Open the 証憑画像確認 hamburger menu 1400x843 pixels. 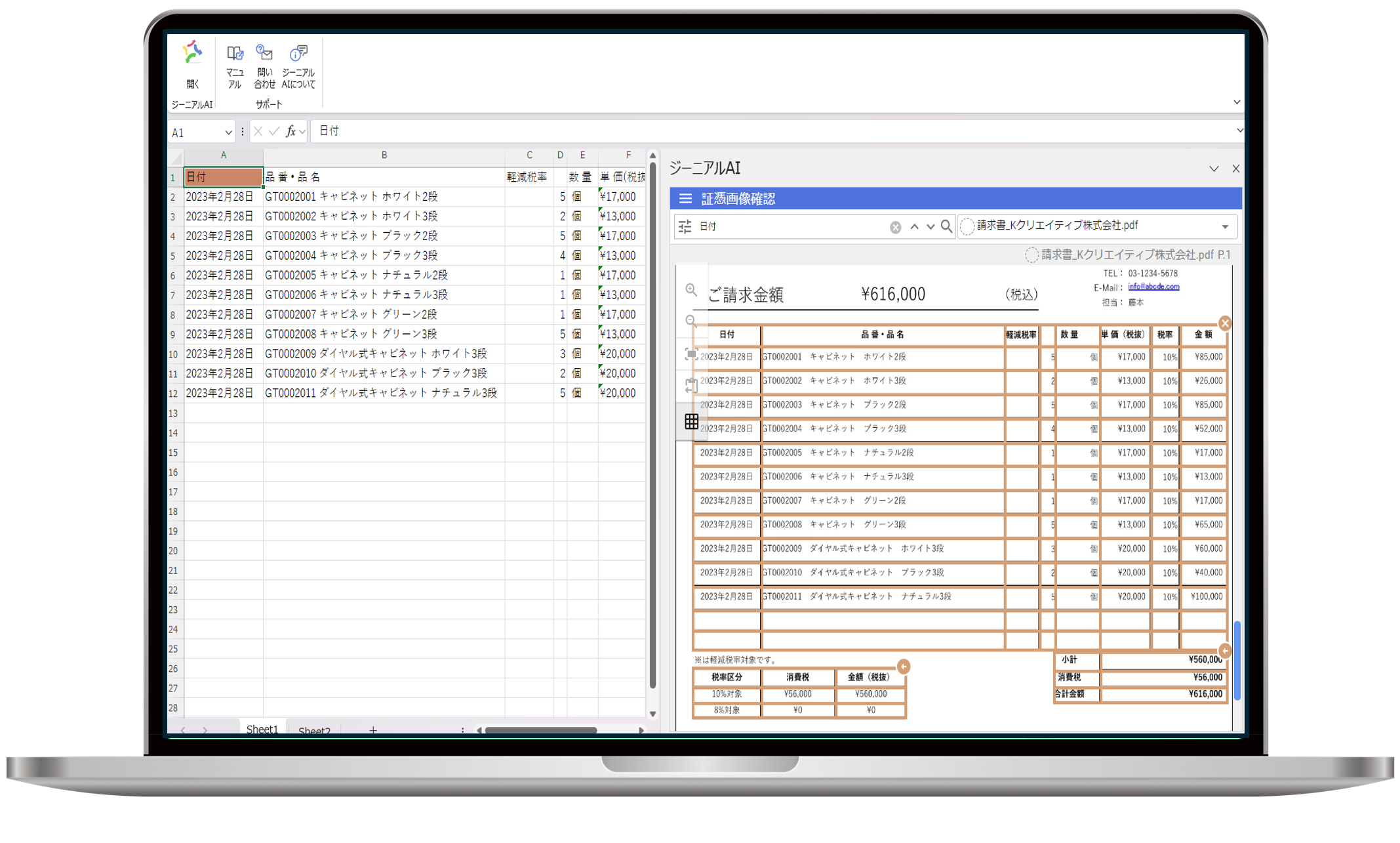(685, 198)
